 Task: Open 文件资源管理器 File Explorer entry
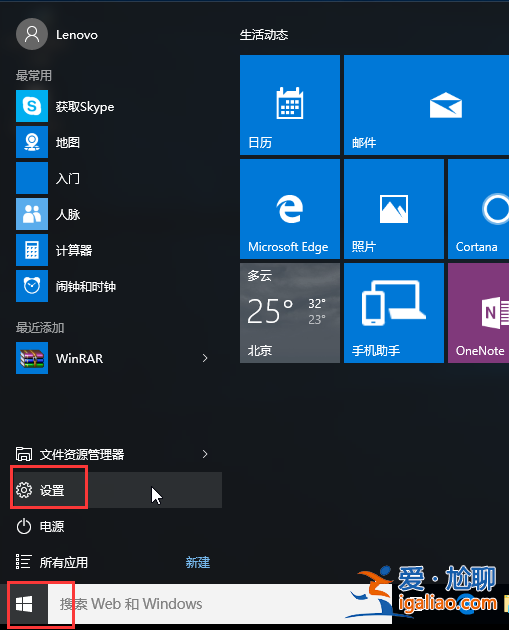(x=117, y=454)
